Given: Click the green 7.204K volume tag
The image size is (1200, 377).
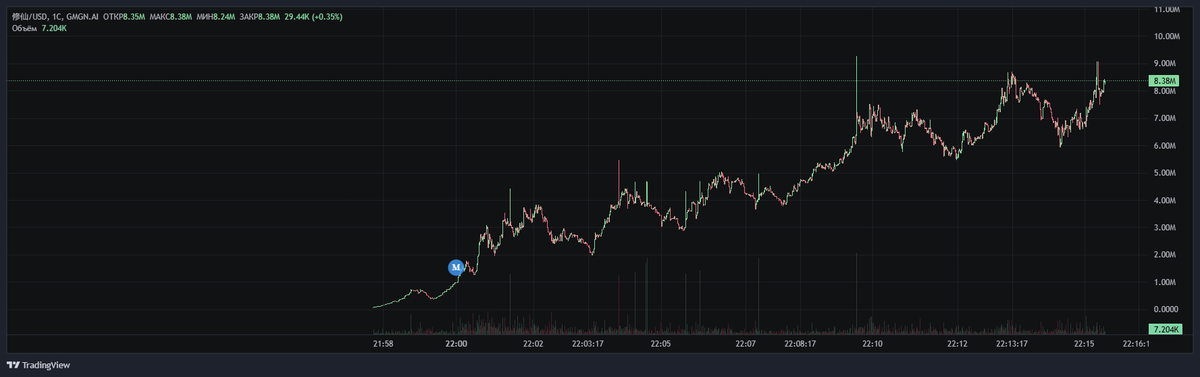Looking at the screenshot, I should [x=1164, y=329].
